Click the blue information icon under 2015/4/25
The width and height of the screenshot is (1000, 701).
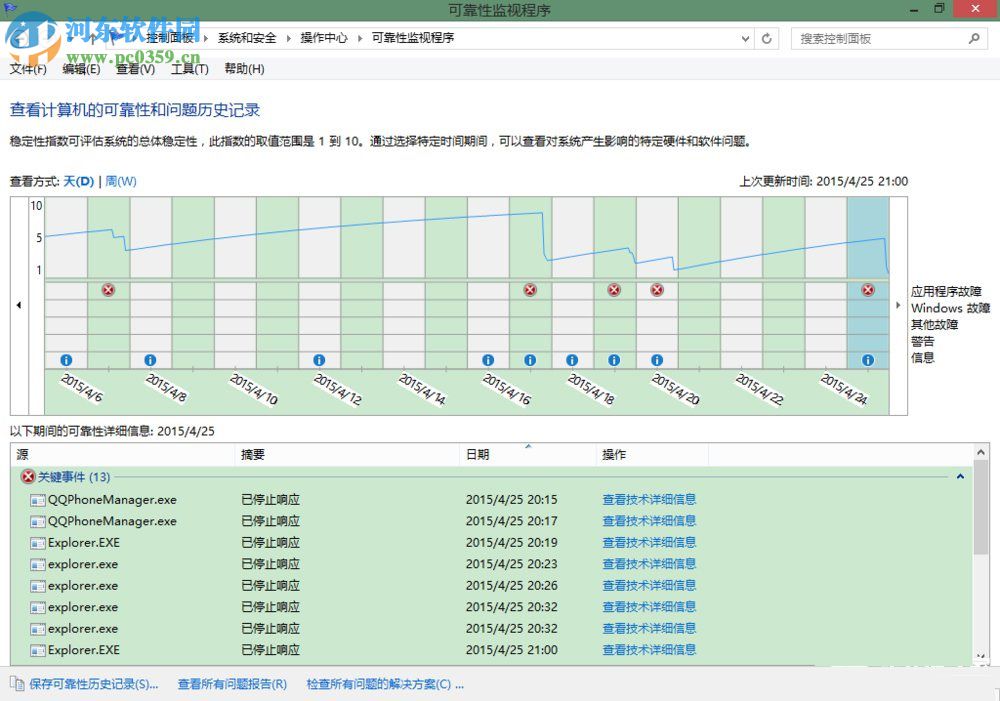click(x=868, y=359)
